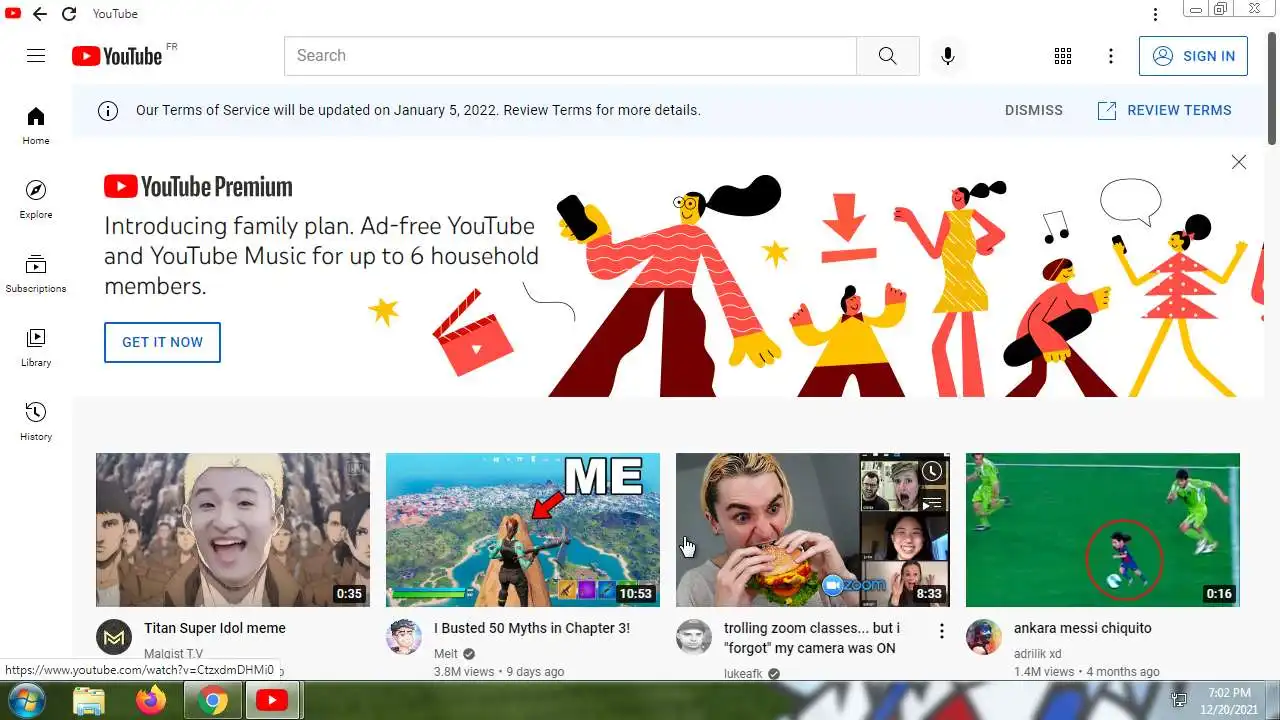Add zoom video to queue icon
Screen dimensions: 1280x720
pyautogui.click(x=932, y=503)
